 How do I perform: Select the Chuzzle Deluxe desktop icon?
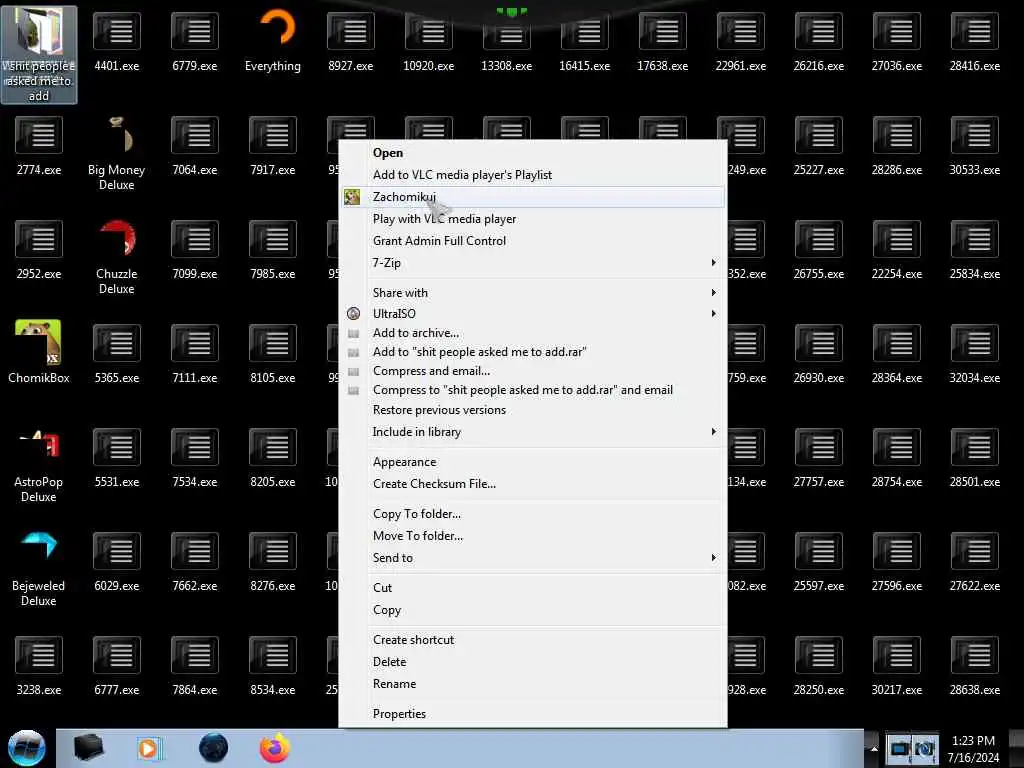(x=116, y=257)
